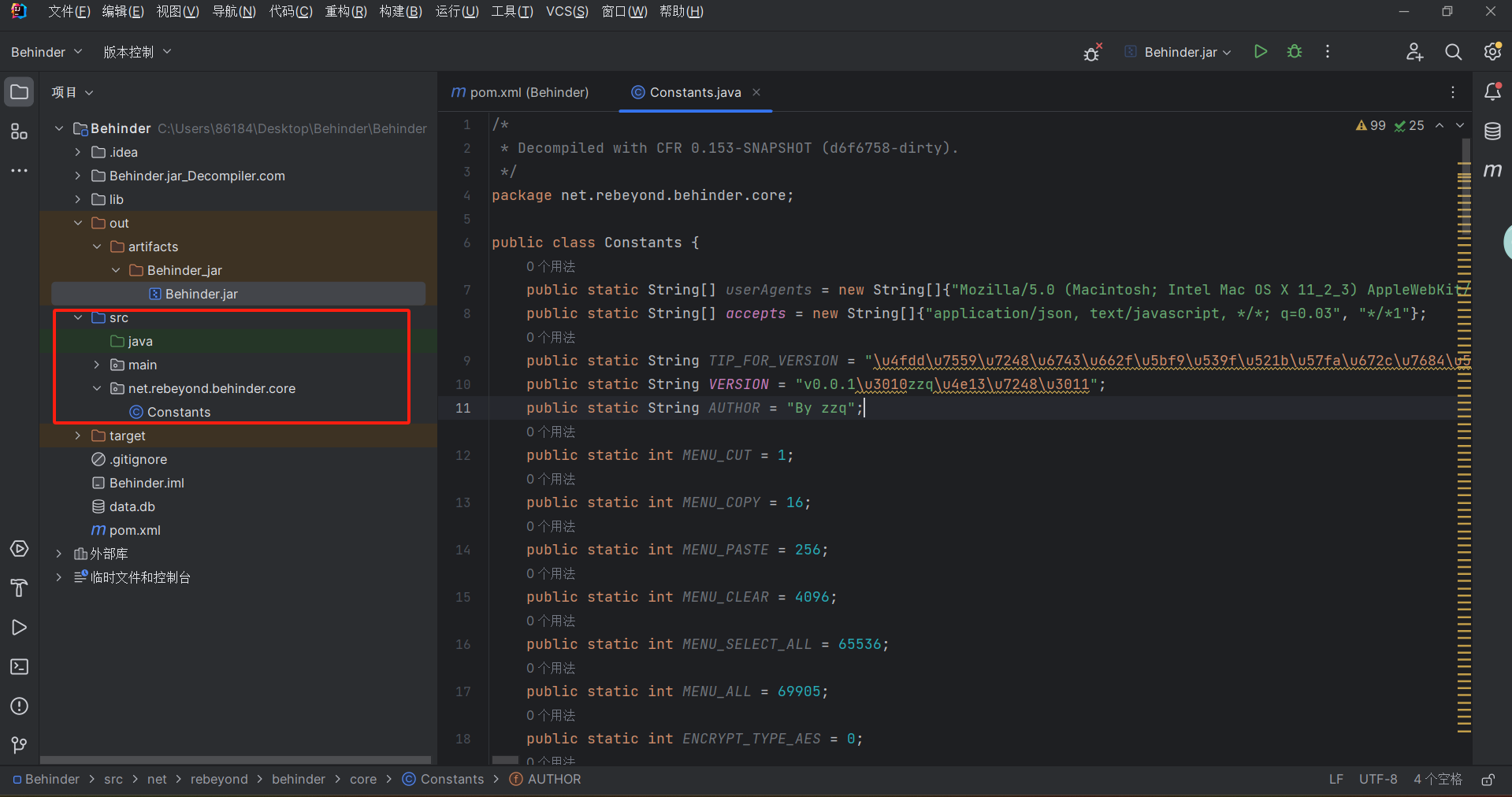Viewport: 1512px width, 797px height.
Task: Expand the target folder
Action: coord(77,436)
